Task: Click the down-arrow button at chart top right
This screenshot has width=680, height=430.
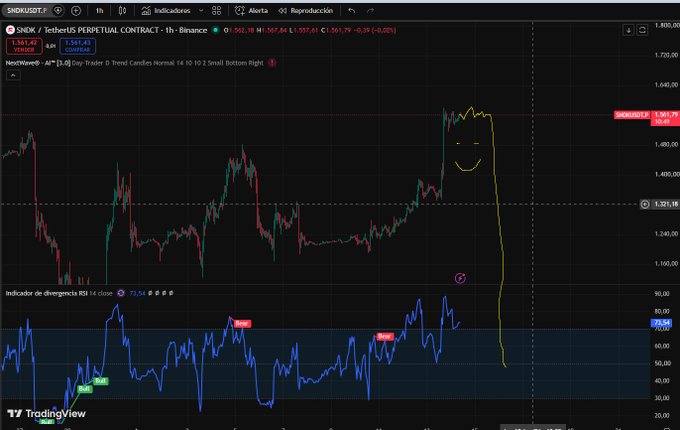Action: pyautogui.click(x=628, y=30)
